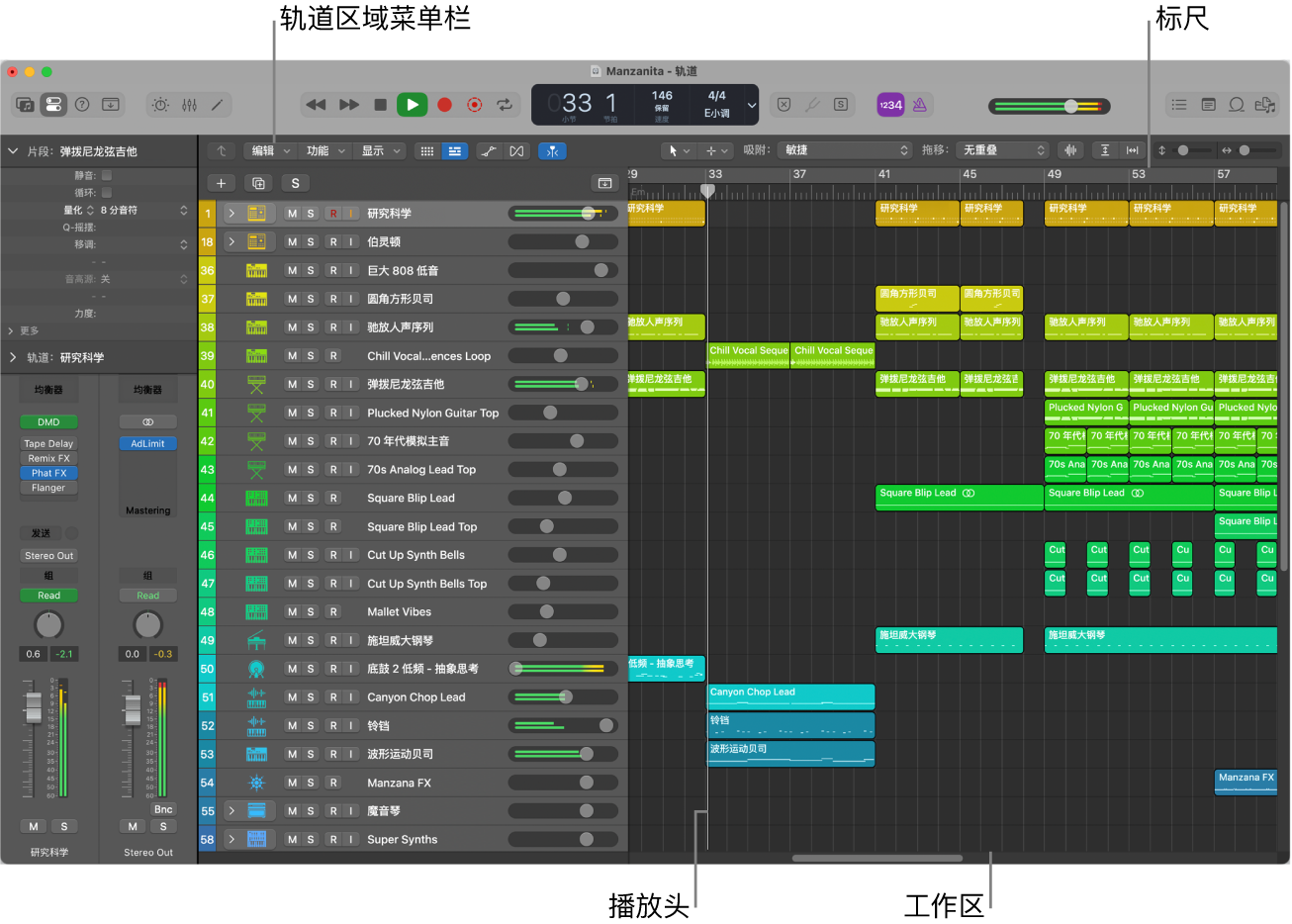Open the marquee Command-click tool menu
This screenshot has height=924, width=1292.
click(x=715, y=151)
